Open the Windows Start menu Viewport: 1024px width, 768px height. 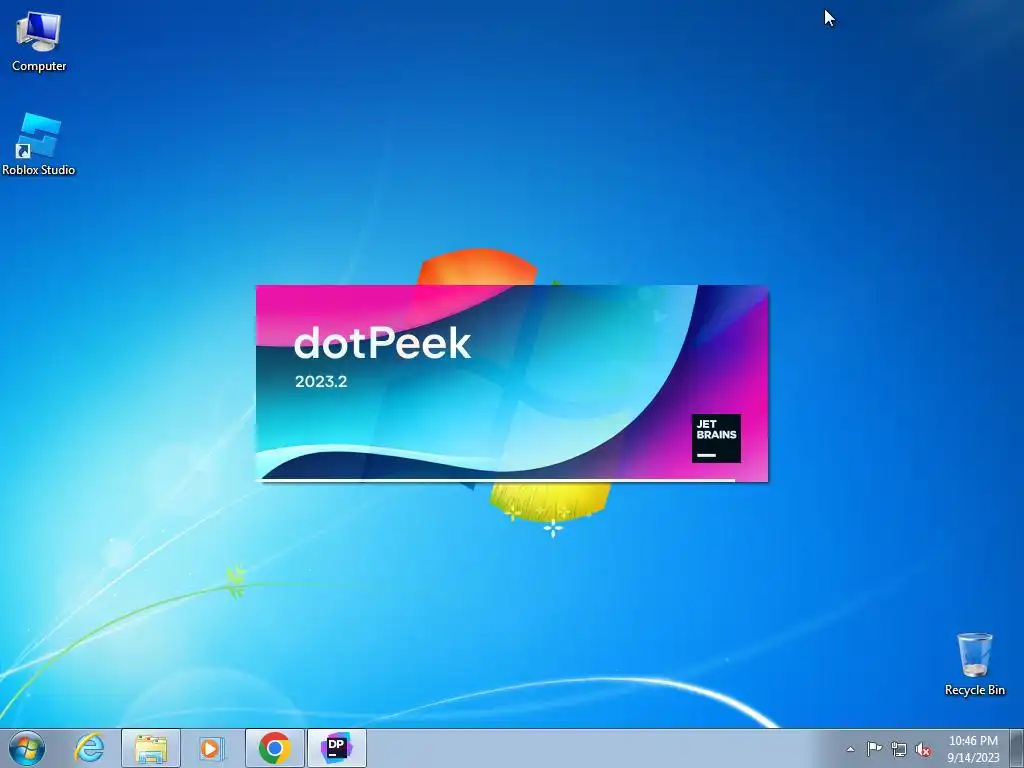click(27, 748)
